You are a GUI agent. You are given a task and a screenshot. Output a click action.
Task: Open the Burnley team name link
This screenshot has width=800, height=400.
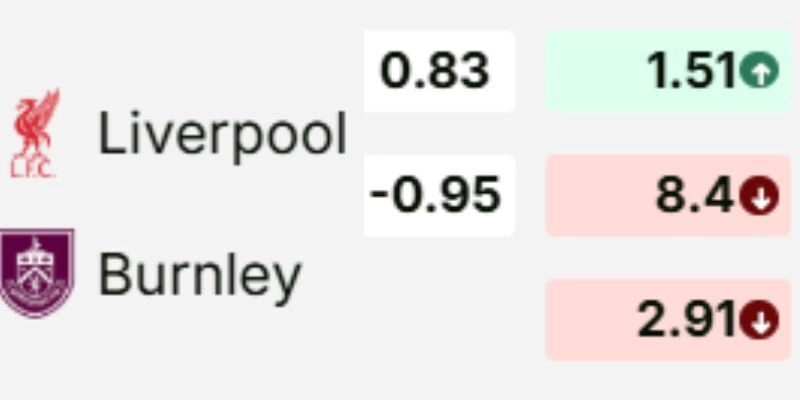coord(199,274)
